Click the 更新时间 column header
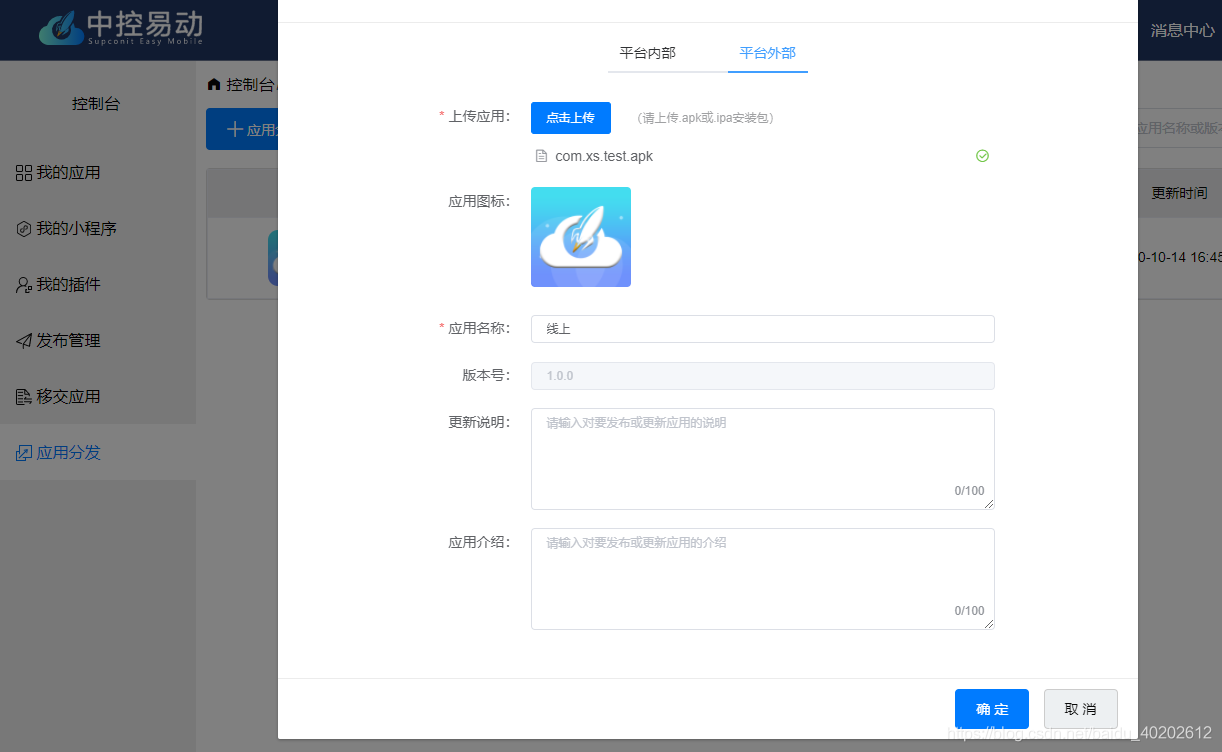Image resolution: width=1222 pixels, height=752 pixels. coord(1179,193)
